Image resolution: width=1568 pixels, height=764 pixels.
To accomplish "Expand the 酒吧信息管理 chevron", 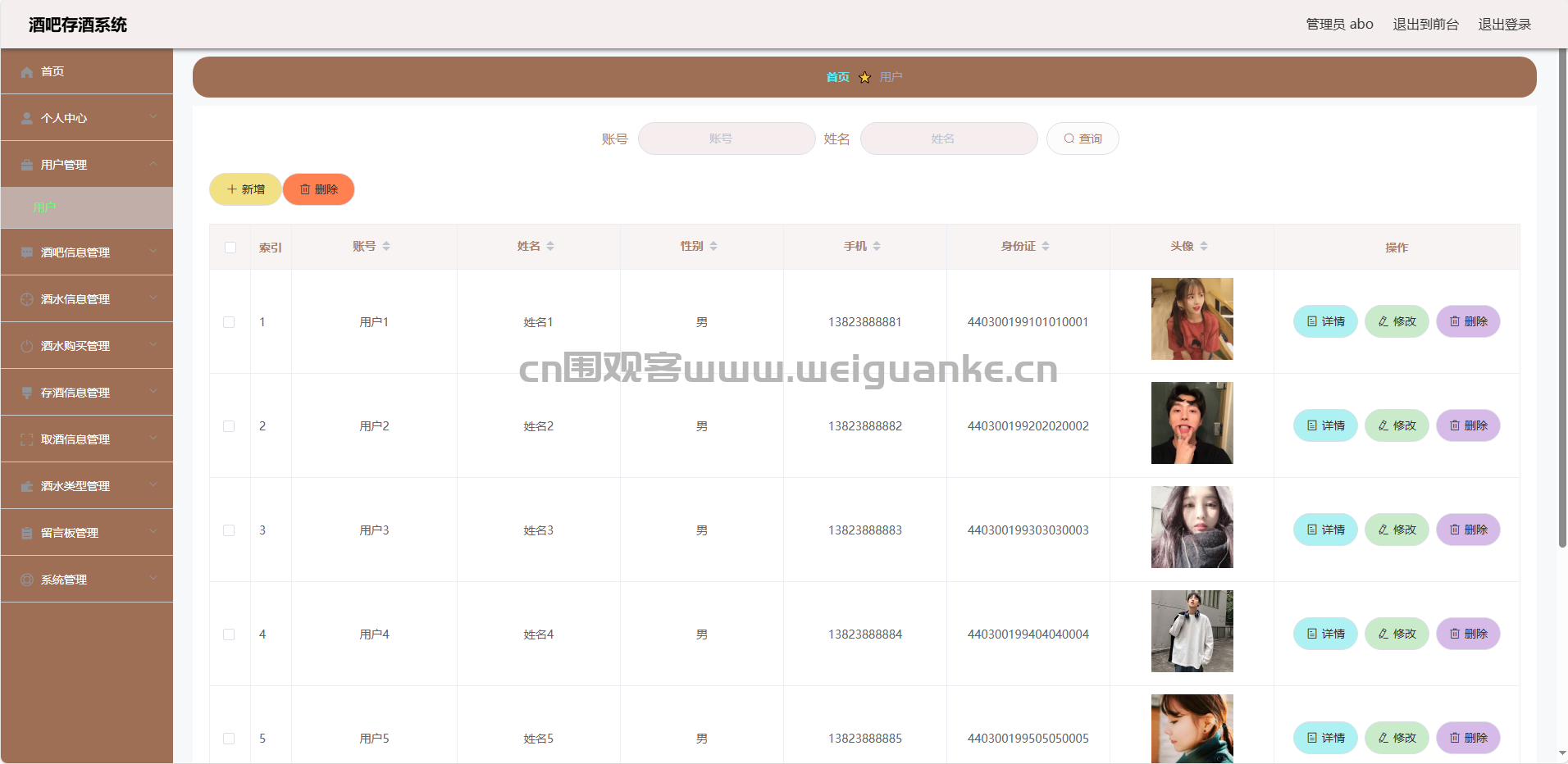I will pos(153,252).
